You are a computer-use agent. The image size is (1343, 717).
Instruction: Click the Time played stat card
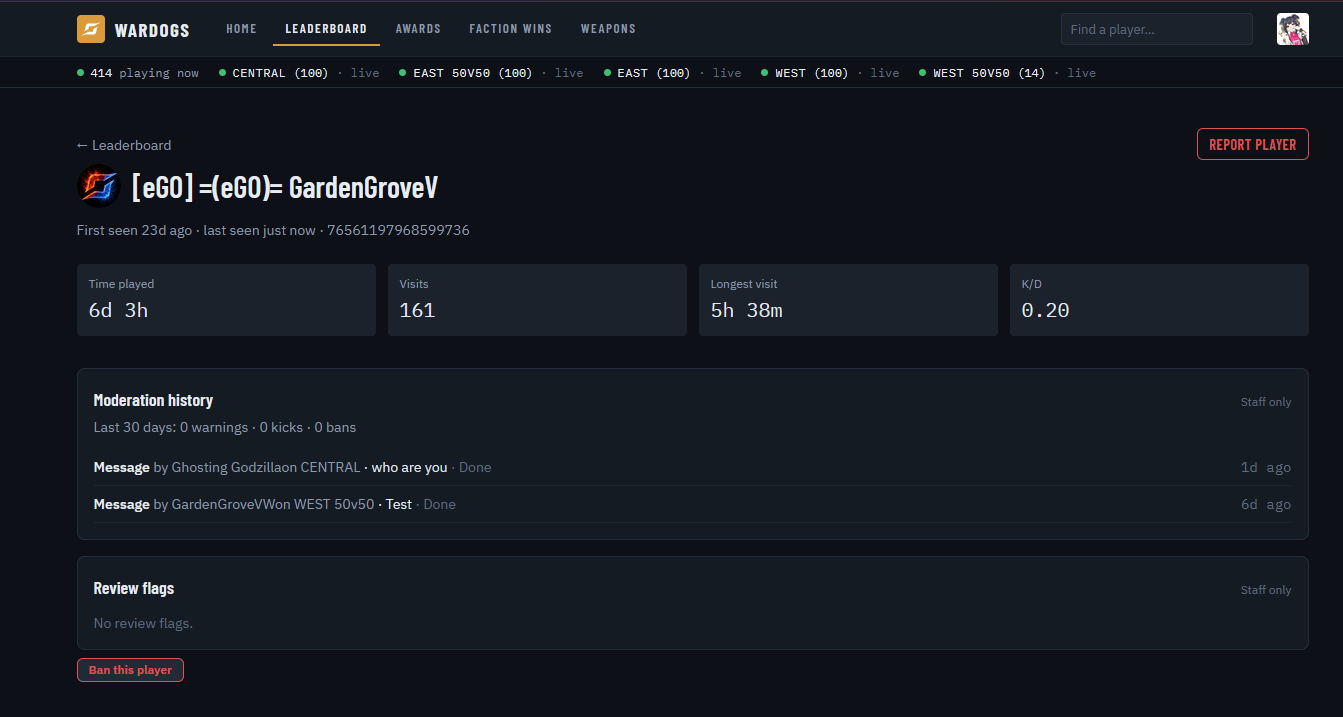coord(226,300)
